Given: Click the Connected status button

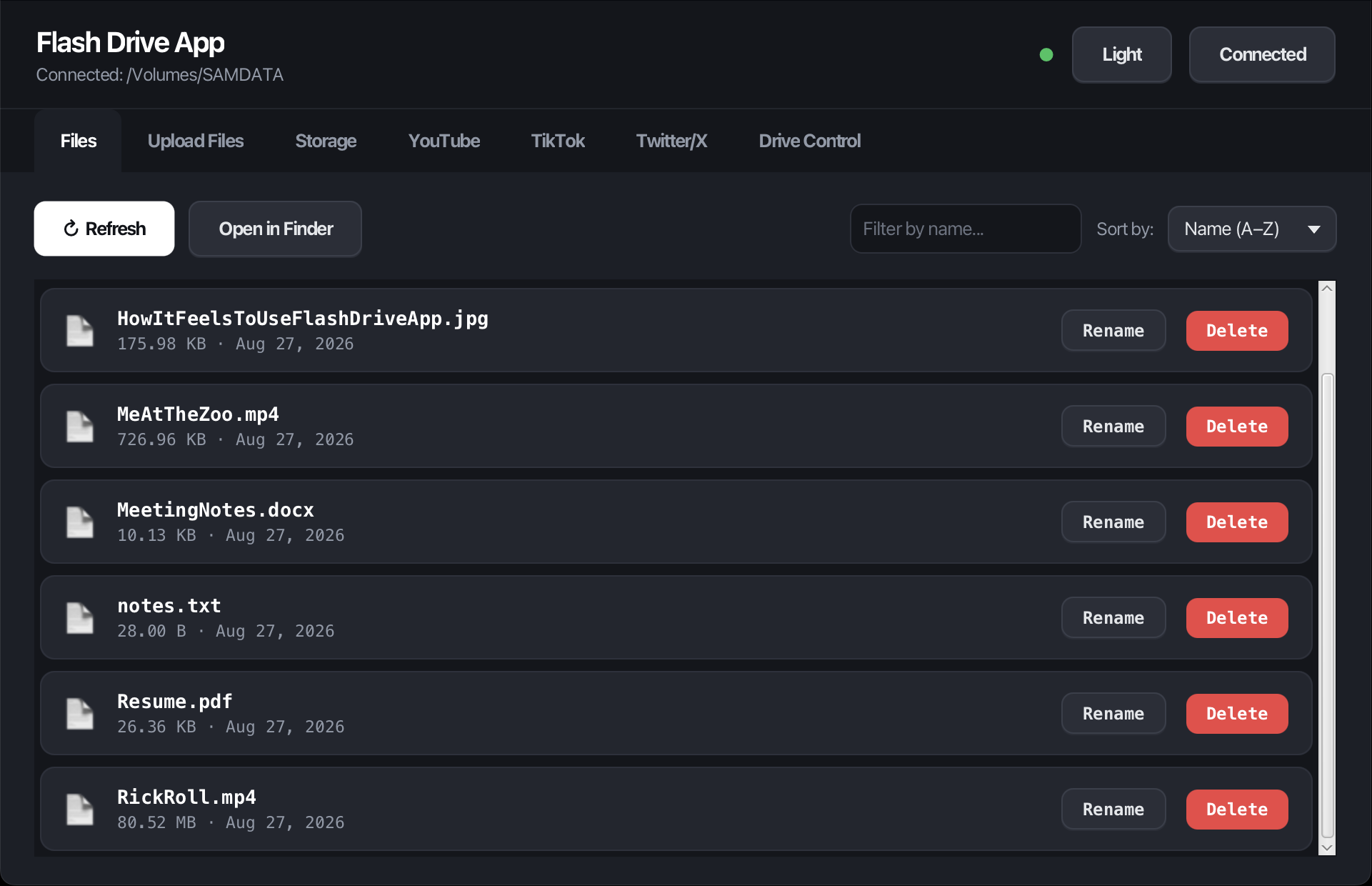Looking at the screenshot, I should pyautogui.click(x=1262, y=55).
